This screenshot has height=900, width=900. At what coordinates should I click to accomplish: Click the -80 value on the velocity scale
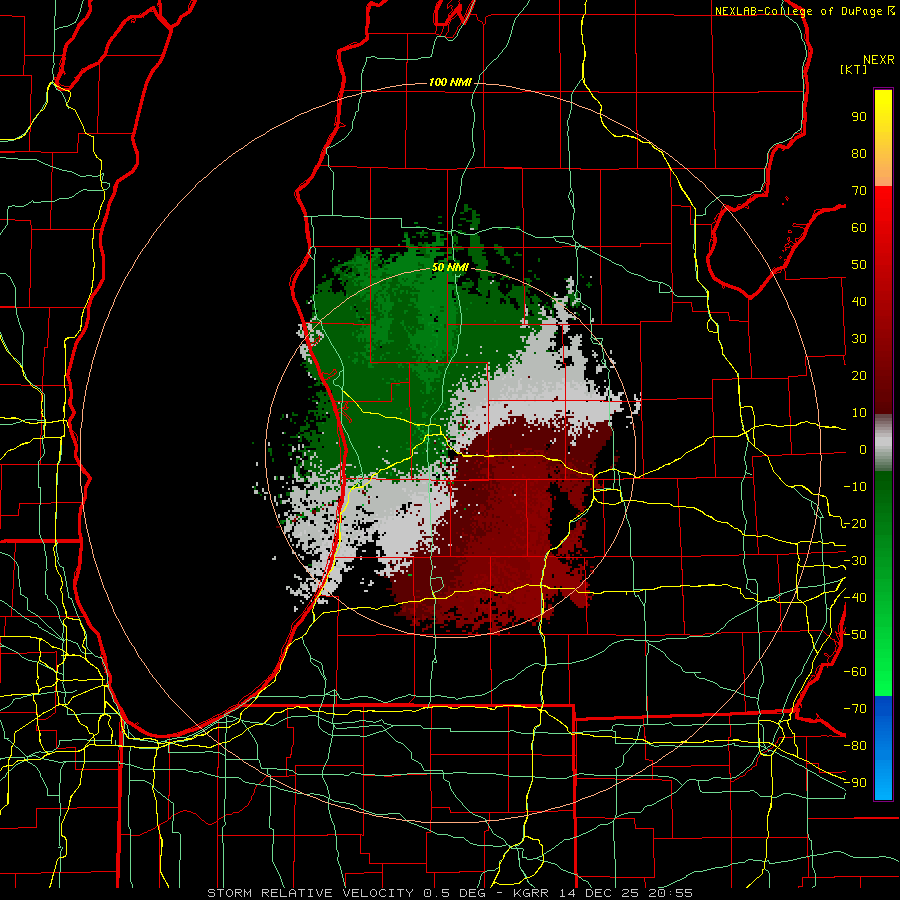[855, 746]
